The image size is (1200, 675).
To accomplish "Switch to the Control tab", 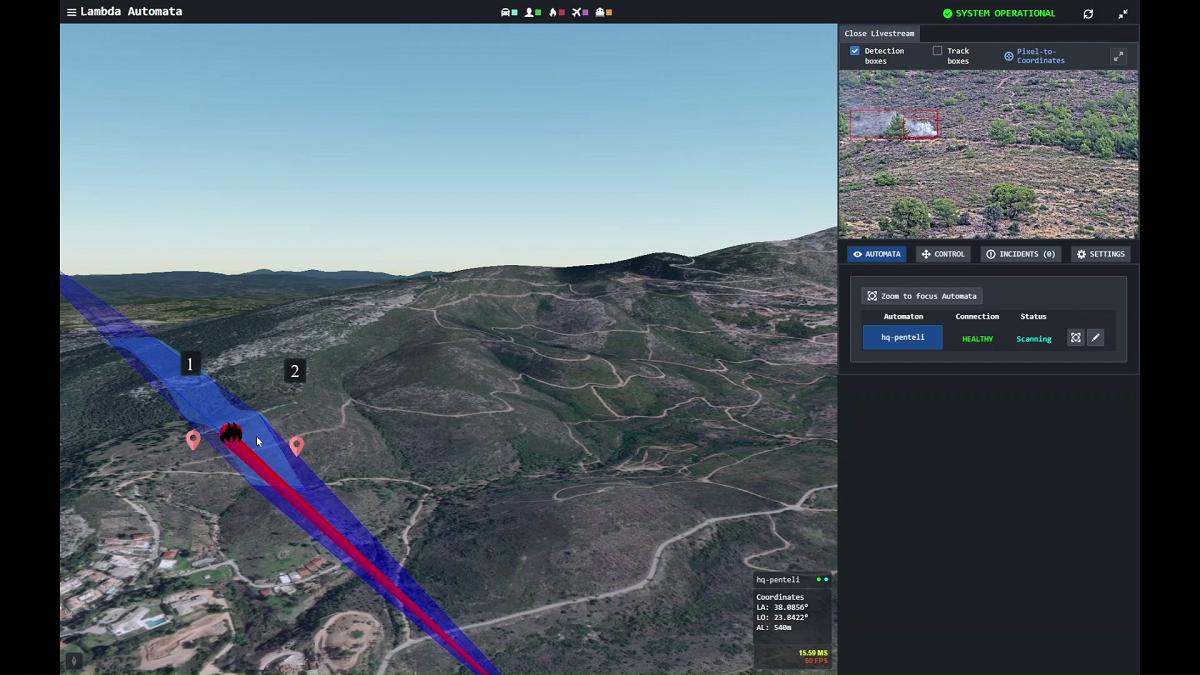I will (x=943, y=254).
